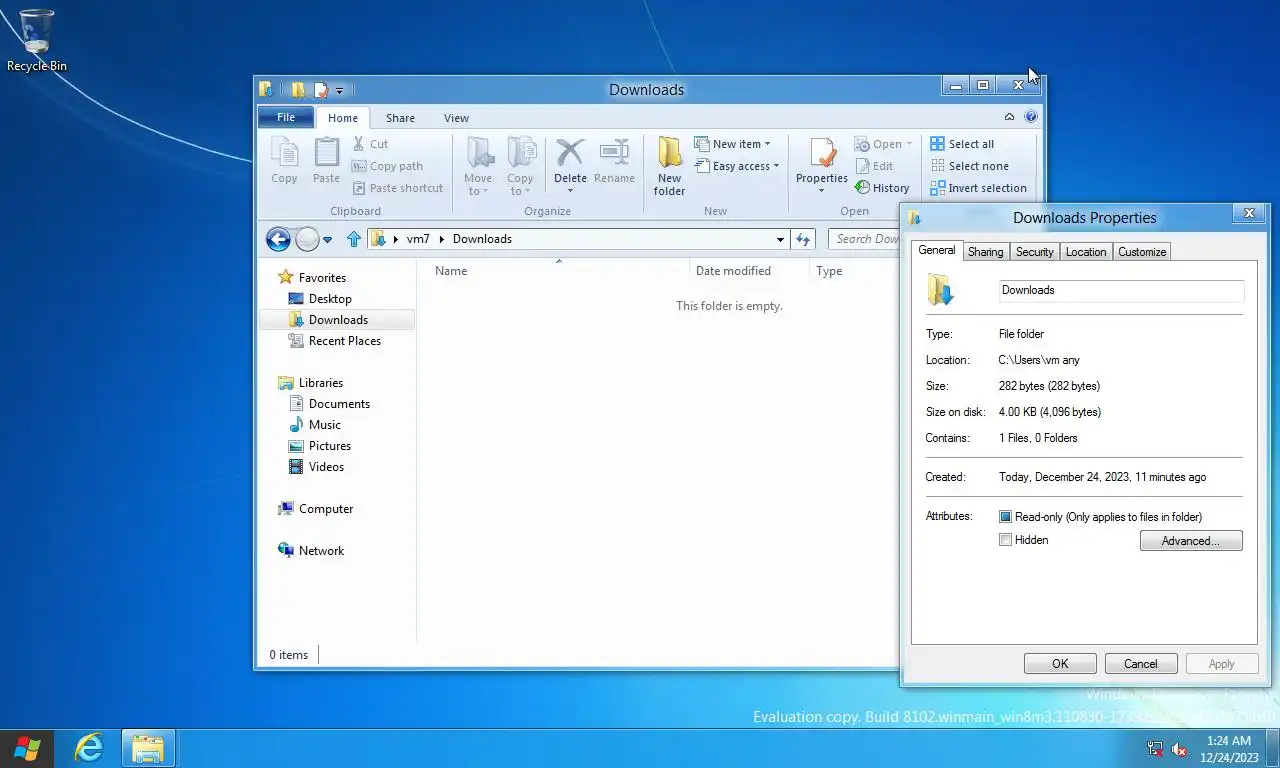Screen dimensions: 1280x768
Task: Open ribbon Help question mark icon
Action: [x=1031, y=117]
